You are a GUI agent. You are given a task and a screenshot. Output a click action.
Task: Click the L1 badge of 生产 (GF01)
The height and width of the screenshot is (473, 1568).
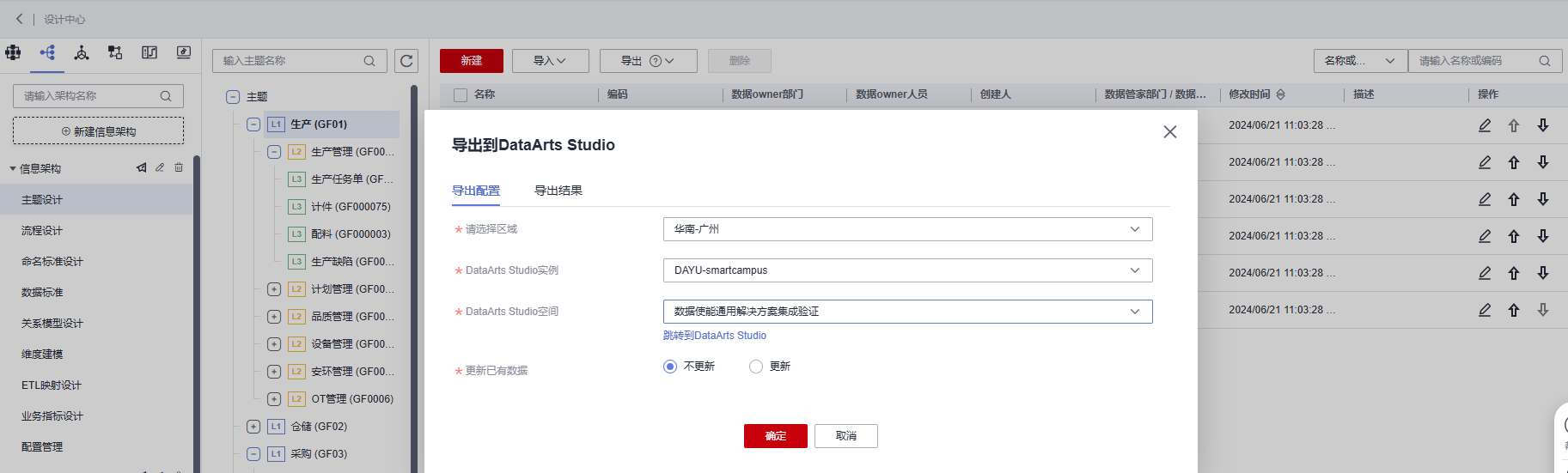pyautogui.click(x=276, y=124)
